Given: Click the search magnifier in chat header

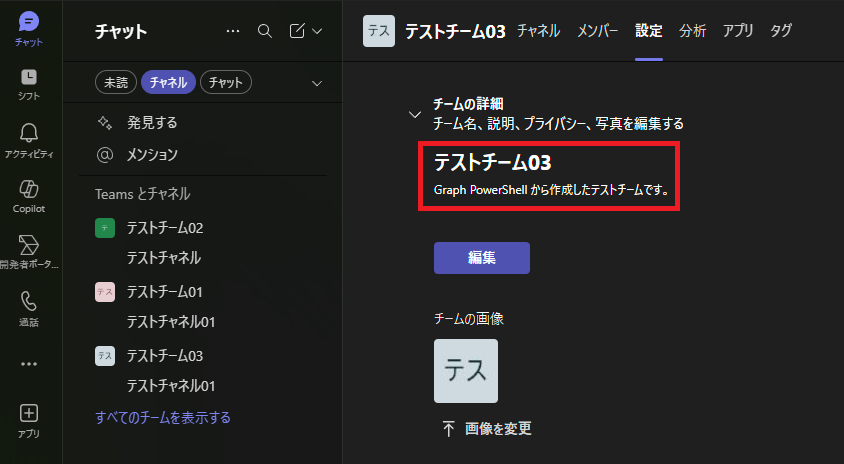Looking at the screenshot, I should click(x=264, y=31).
